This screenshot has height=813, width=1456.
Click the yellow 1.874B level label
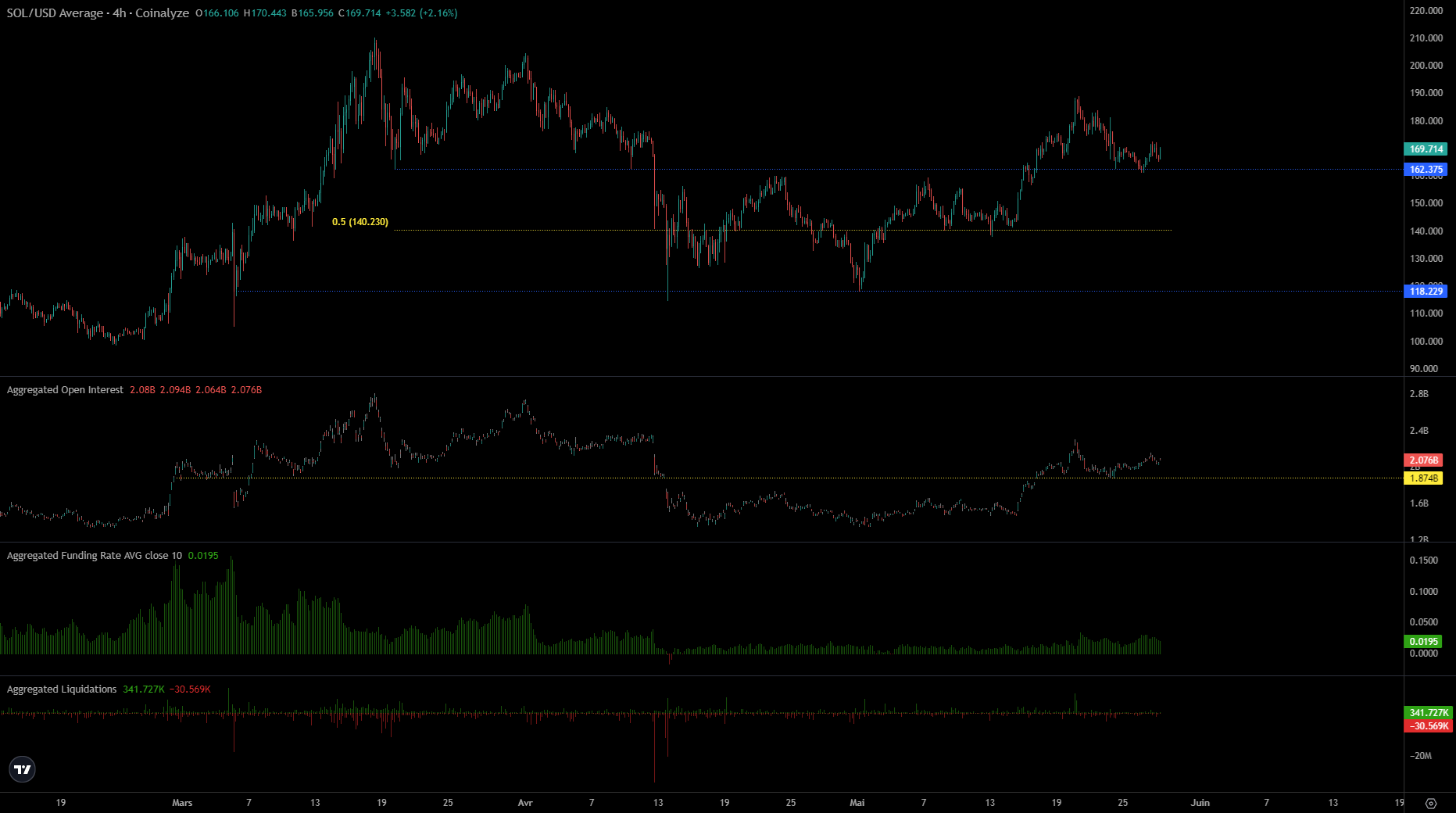(x=1423, y=478)
